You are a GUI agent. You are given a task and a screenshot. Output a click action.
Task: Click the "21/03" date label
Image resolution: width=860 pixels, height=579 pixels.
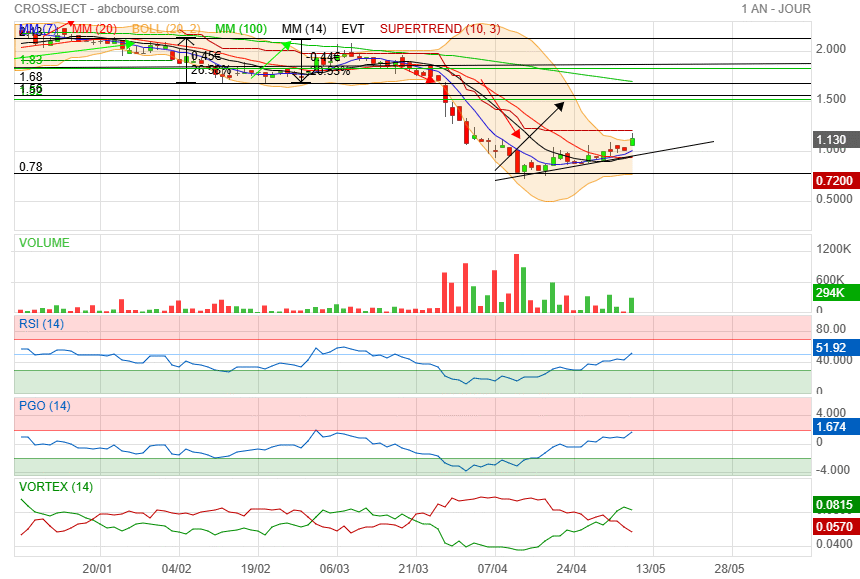(414, 569)
